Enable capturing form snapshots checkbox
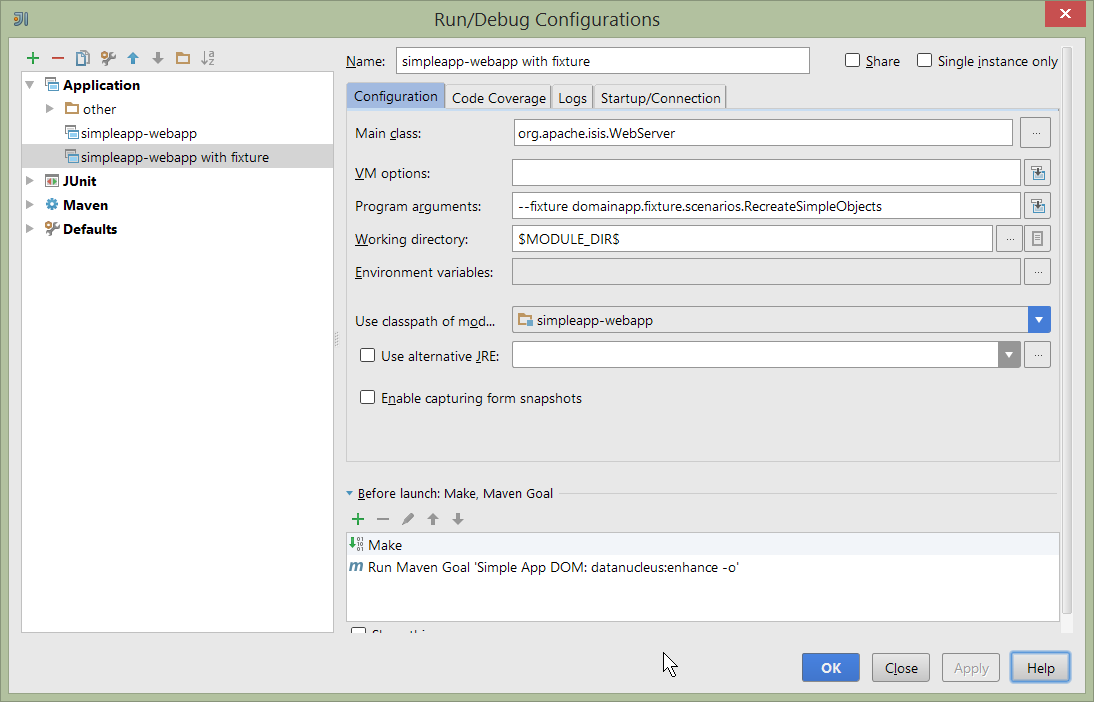This screenshot has width=1094, height=702. click(x=368, y=398)
